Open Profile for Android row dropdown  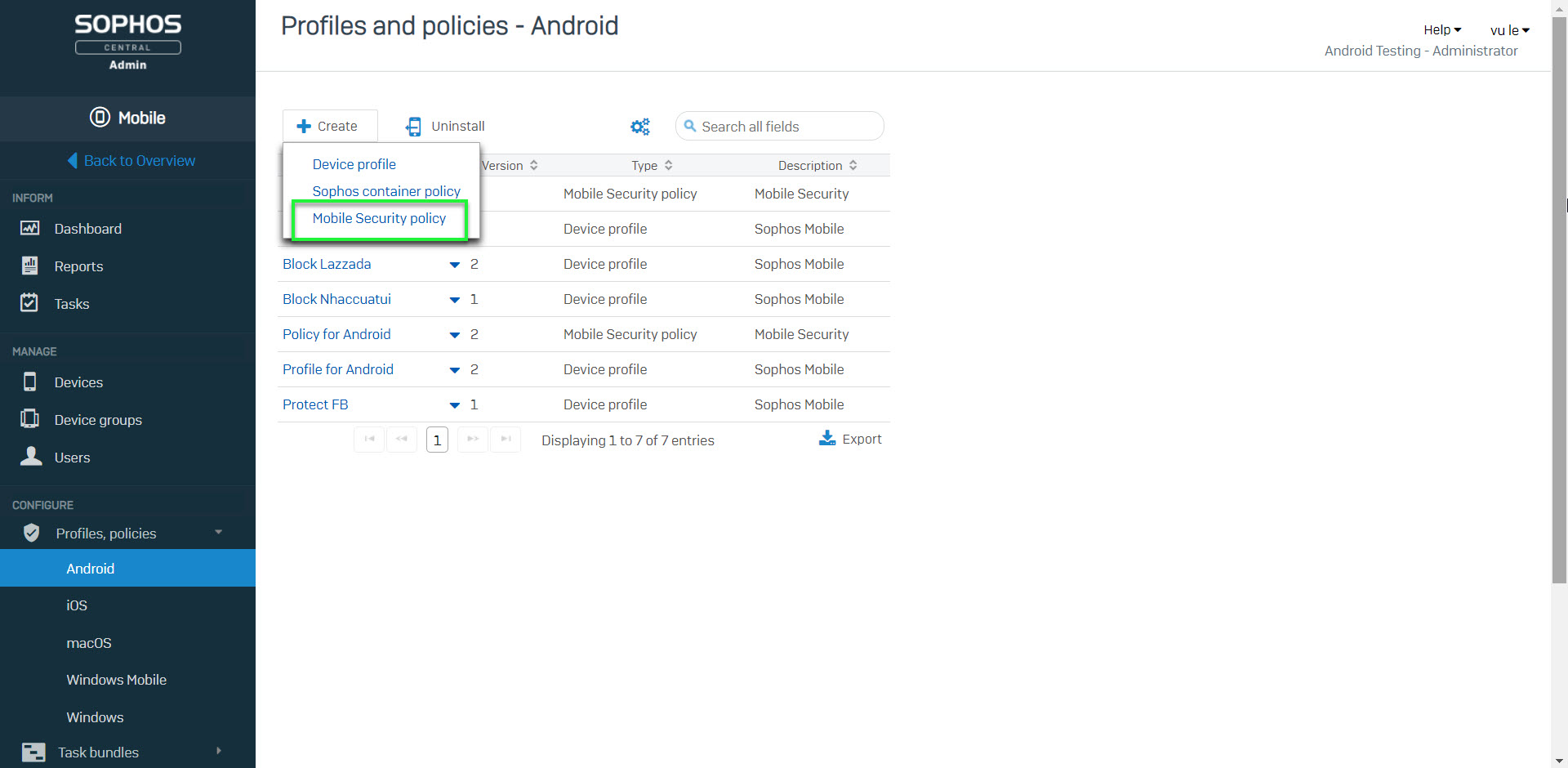(455, 370)
